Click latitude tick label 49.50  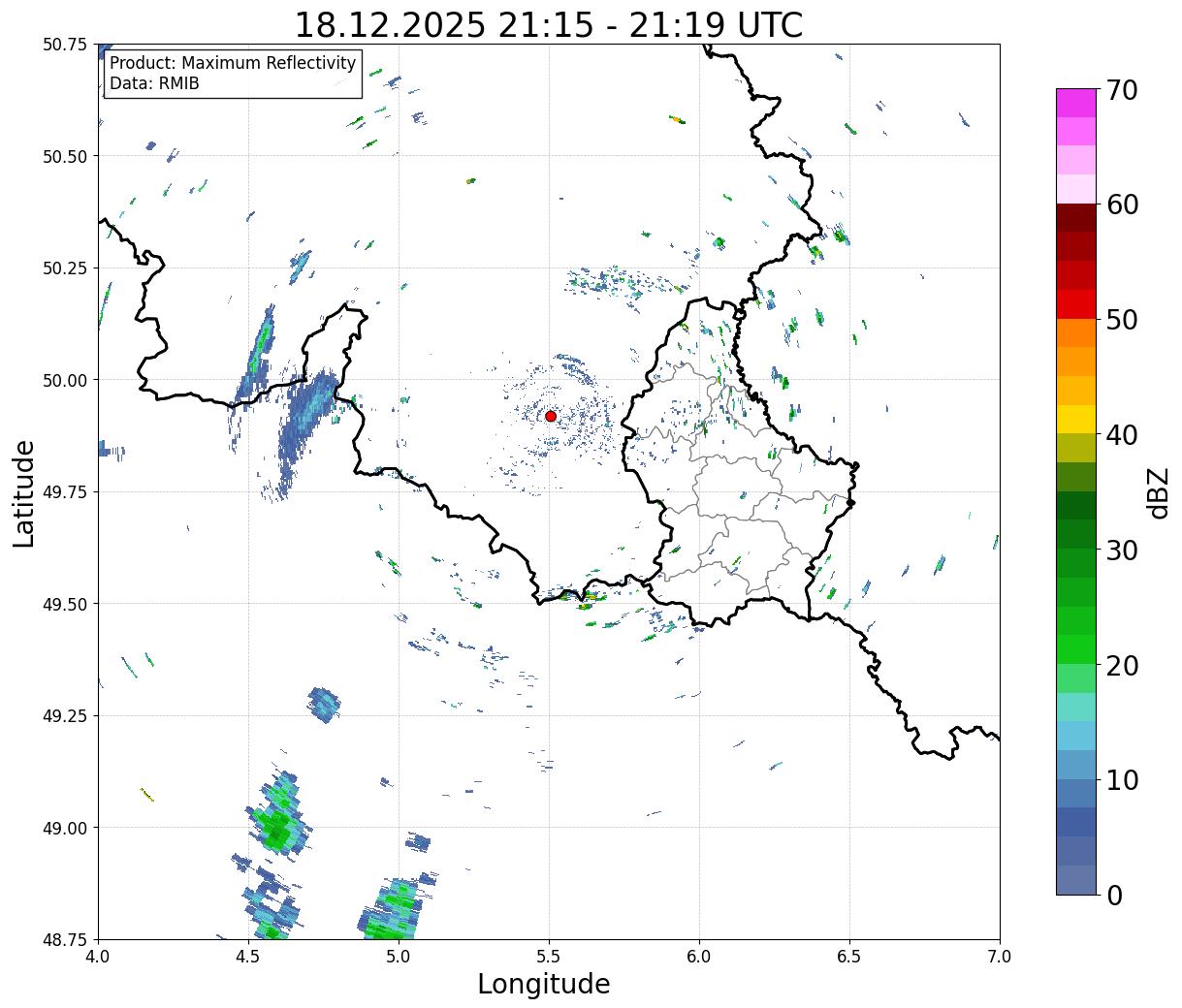coord(65,604)
